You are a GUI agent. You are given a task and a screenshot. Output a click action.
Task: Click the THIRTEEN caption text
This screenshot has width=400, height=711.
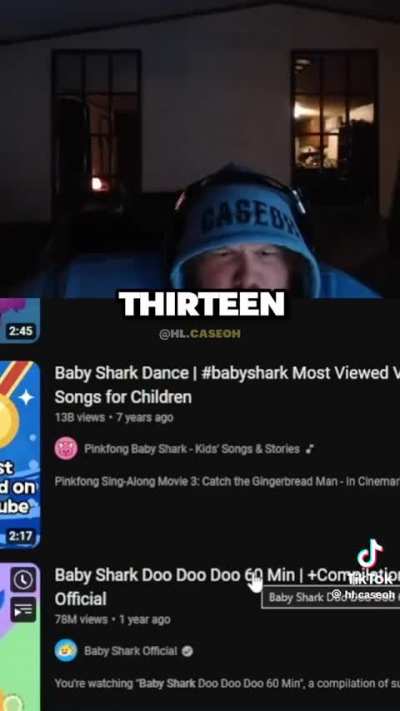click(x=202, y=304)
